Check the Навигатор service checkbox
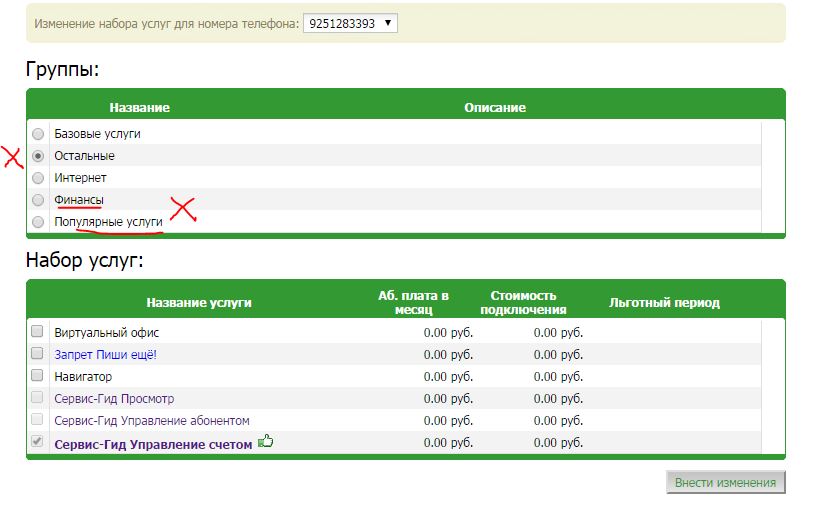 37,376
